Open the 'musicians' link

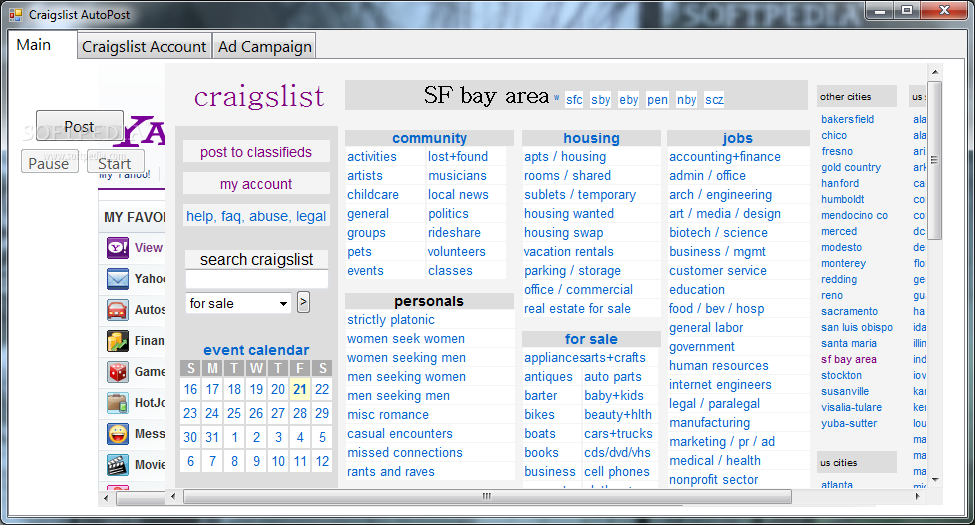[457, 176]
